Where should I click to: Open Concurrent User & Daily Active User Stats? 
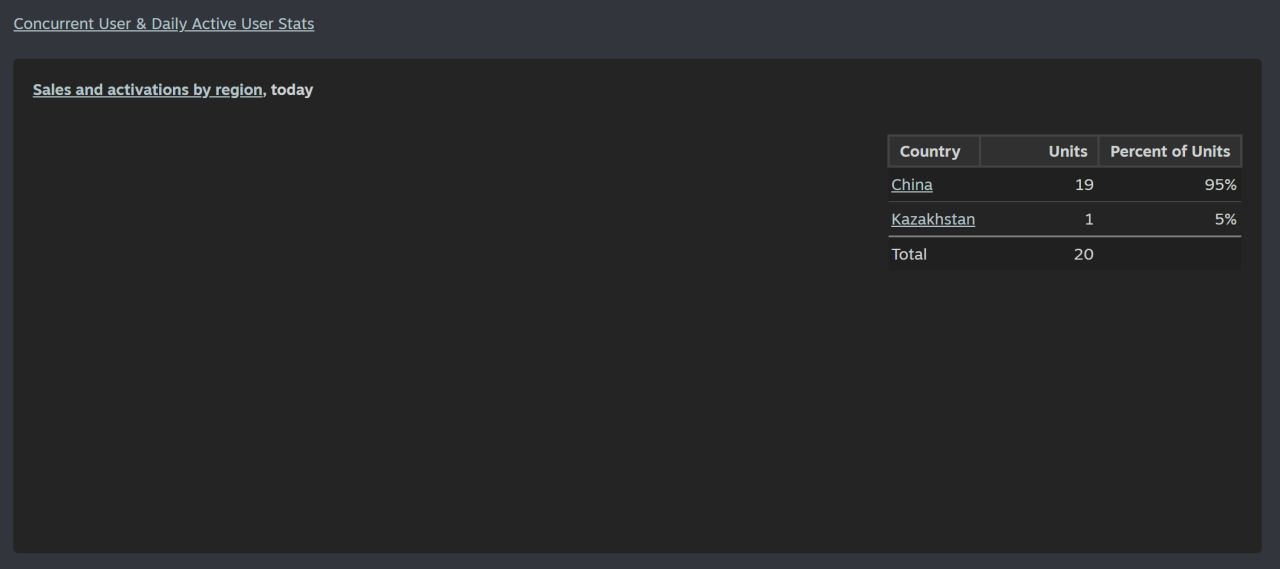coord(163,24)
